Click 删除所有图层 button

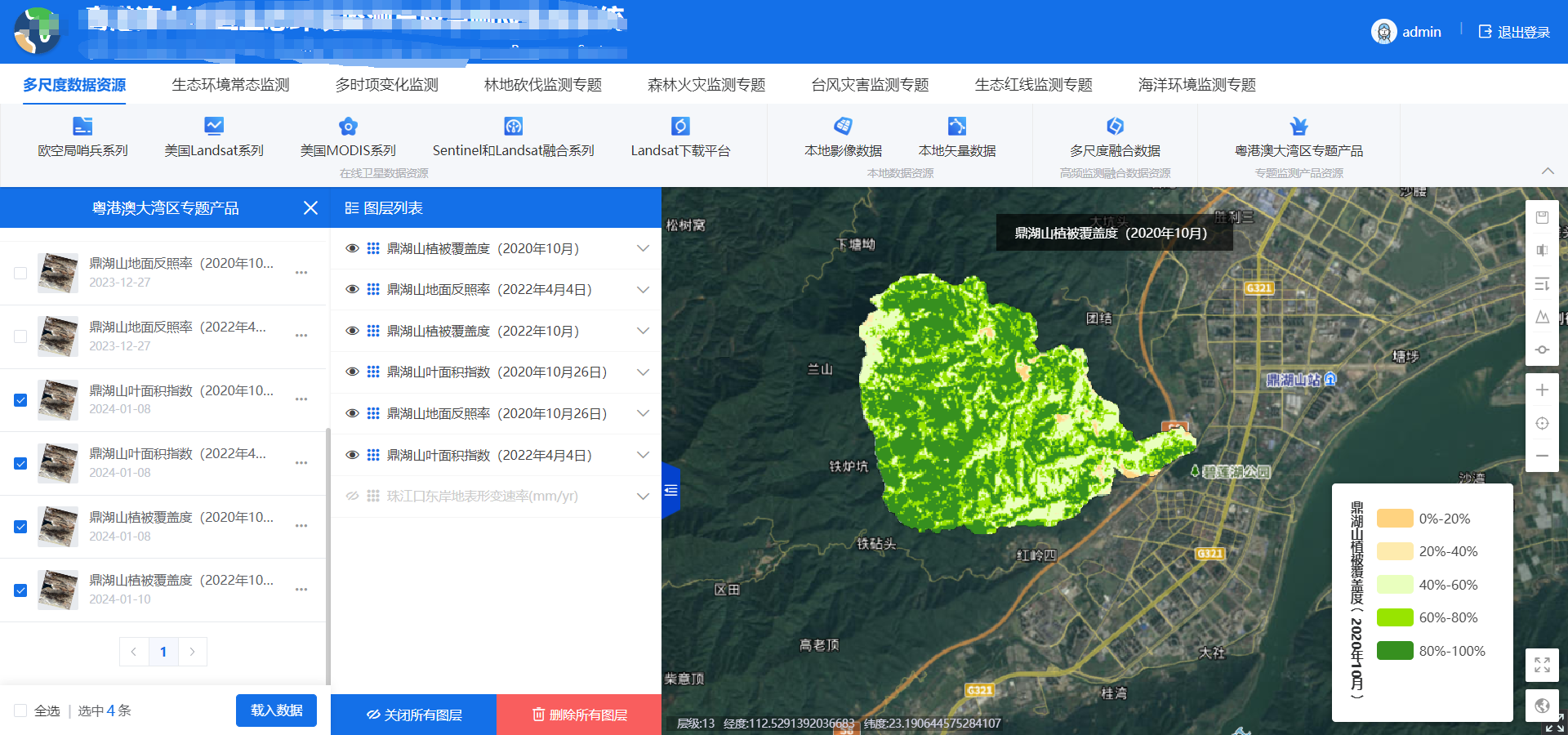click(579, 715)
